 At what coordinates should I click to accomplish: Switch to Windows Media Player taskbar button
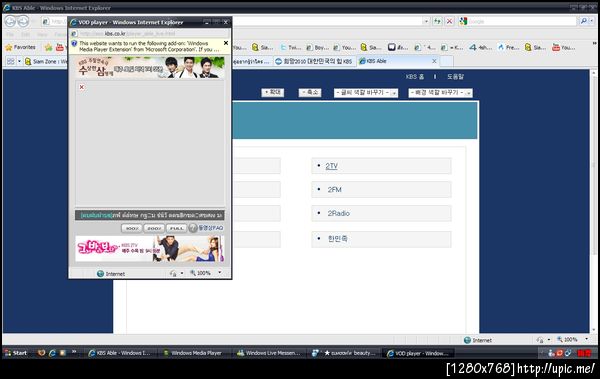click(194, 353)
